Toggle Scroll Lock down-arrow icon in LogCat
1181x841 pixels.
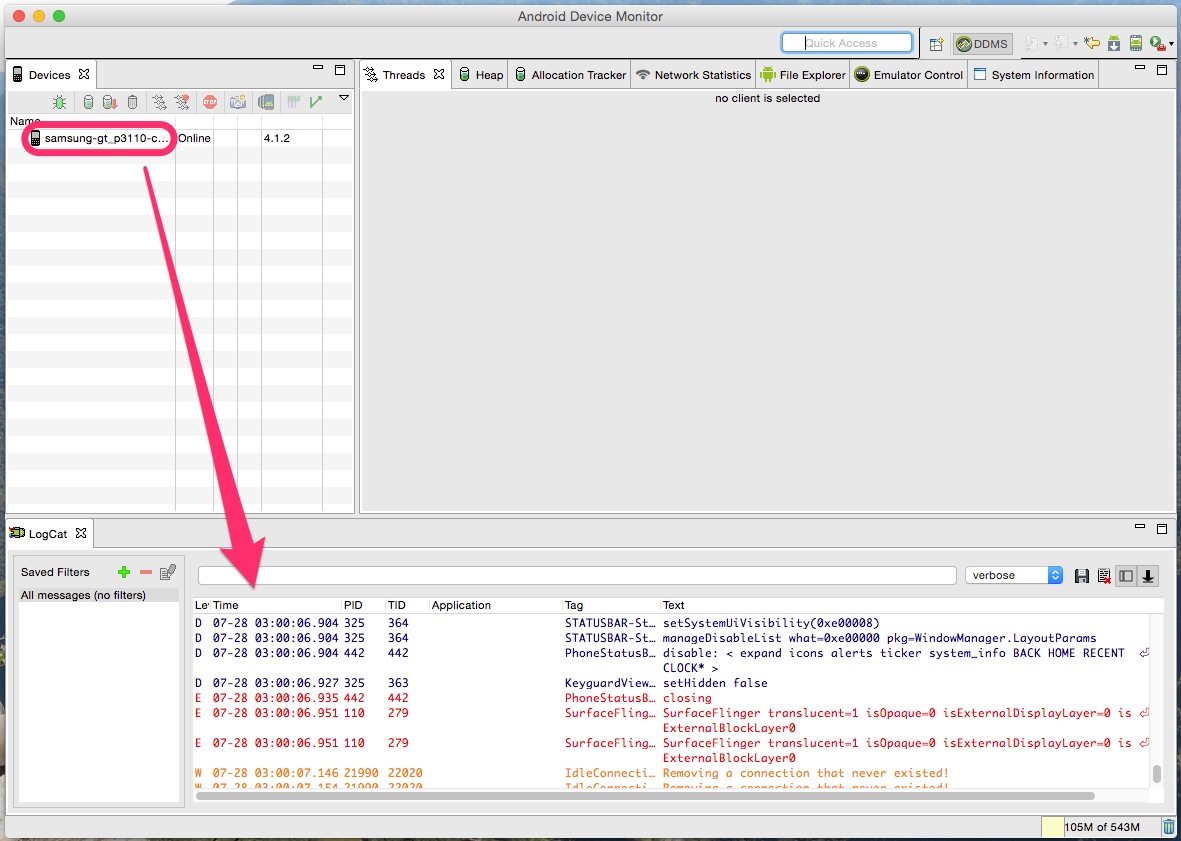(x=1148, y=576)
